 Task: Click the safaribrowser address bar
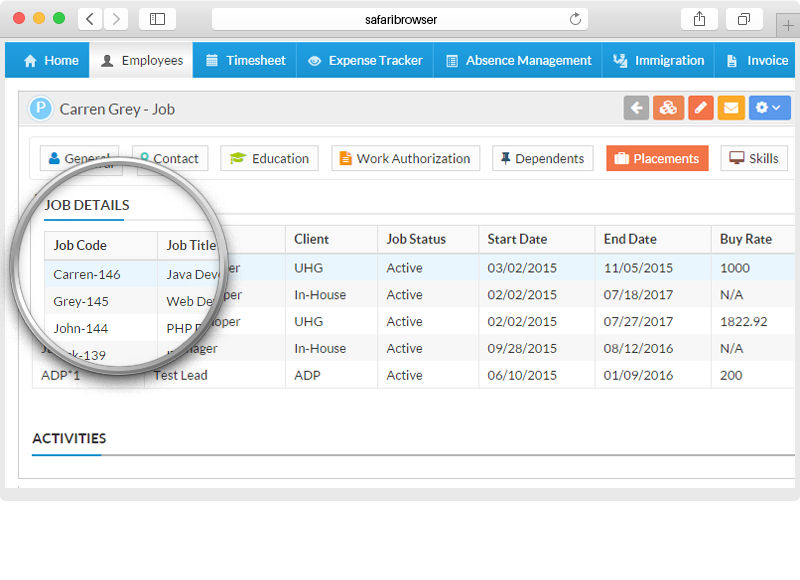[400, 19]
